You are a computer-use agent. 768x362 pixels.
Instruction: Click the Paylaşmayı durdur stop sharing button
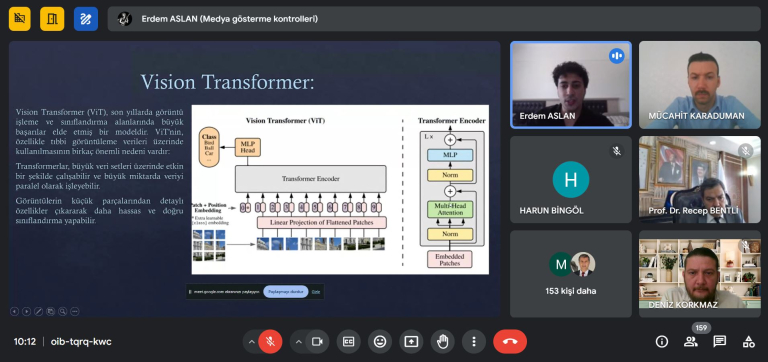click(x=286, y=291)
